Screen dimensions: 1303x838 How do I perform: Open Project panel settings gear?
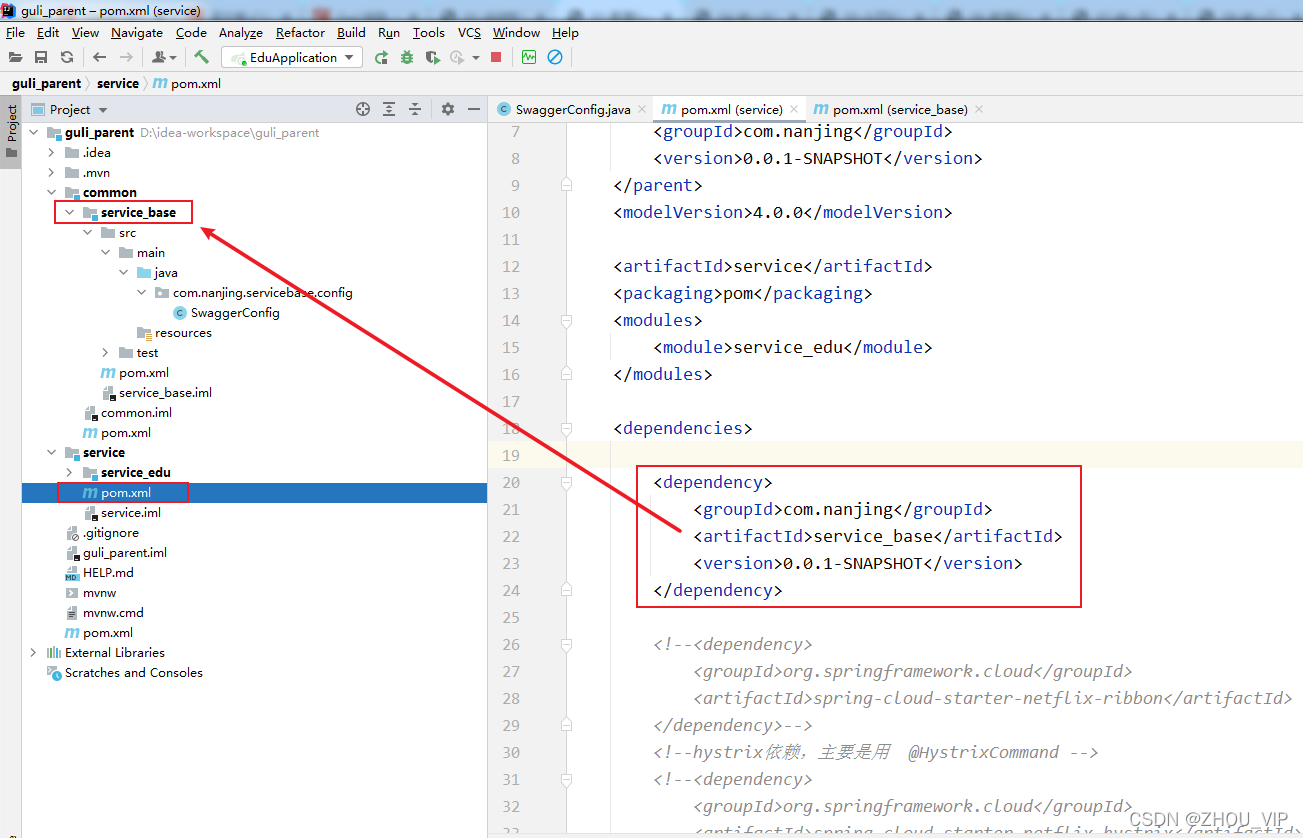point(448,109)
